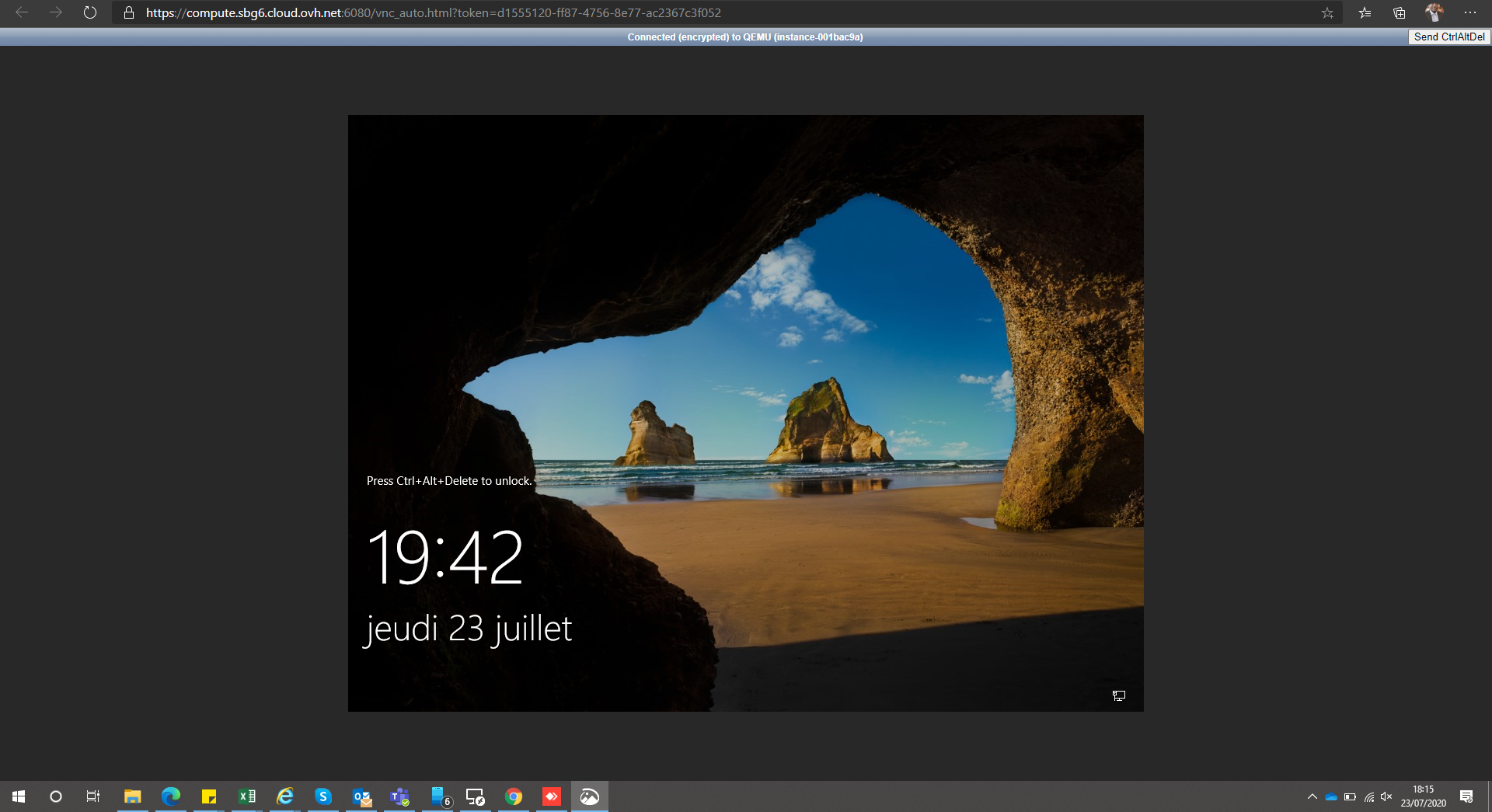The image size is (1492, 812).
Task: Unmute the volume in system tray
Action: 1386,796
